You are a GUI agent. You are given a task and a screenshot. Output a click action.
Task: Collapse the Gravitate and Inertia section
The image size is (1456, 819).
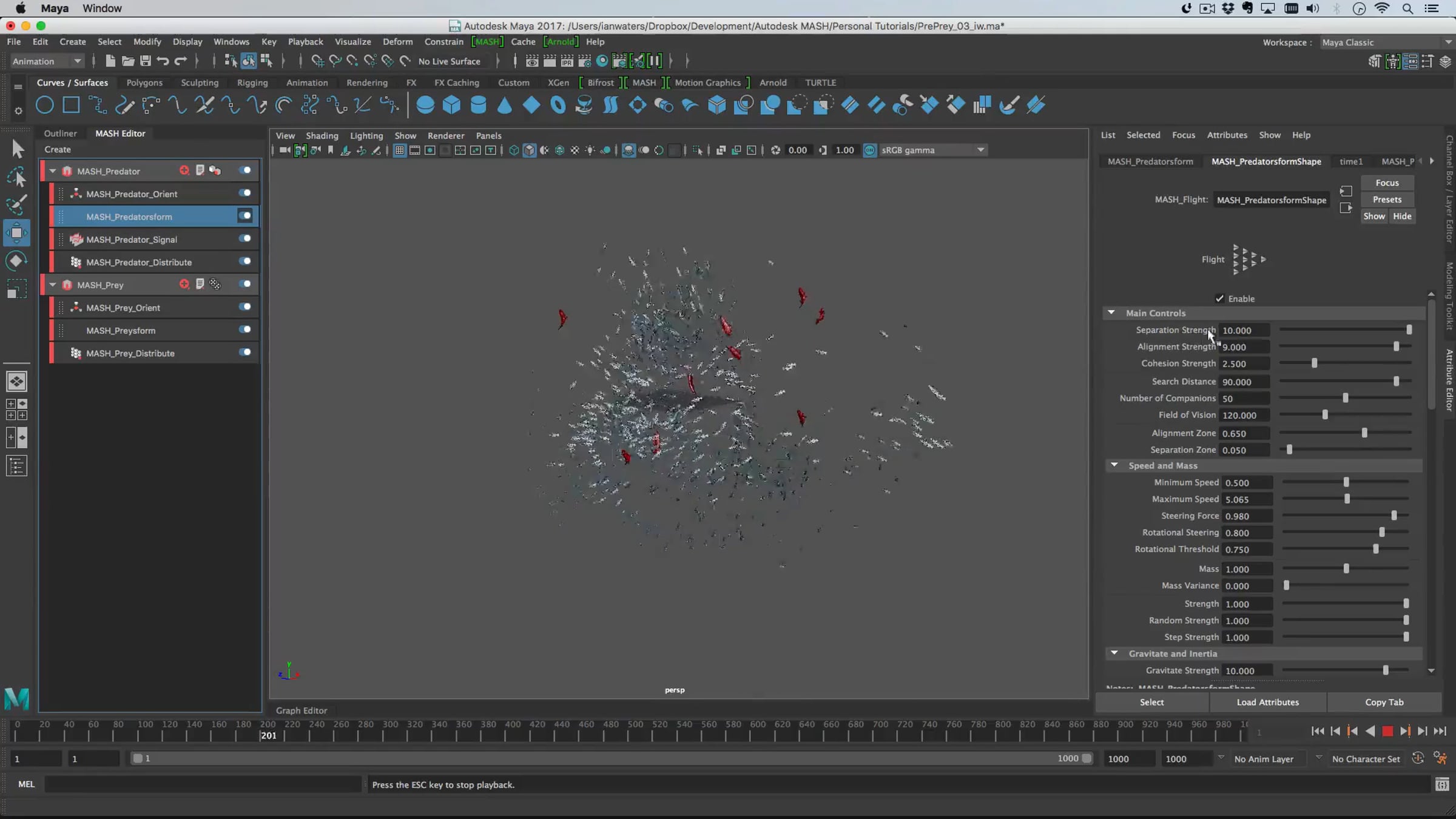(1114, 653)
